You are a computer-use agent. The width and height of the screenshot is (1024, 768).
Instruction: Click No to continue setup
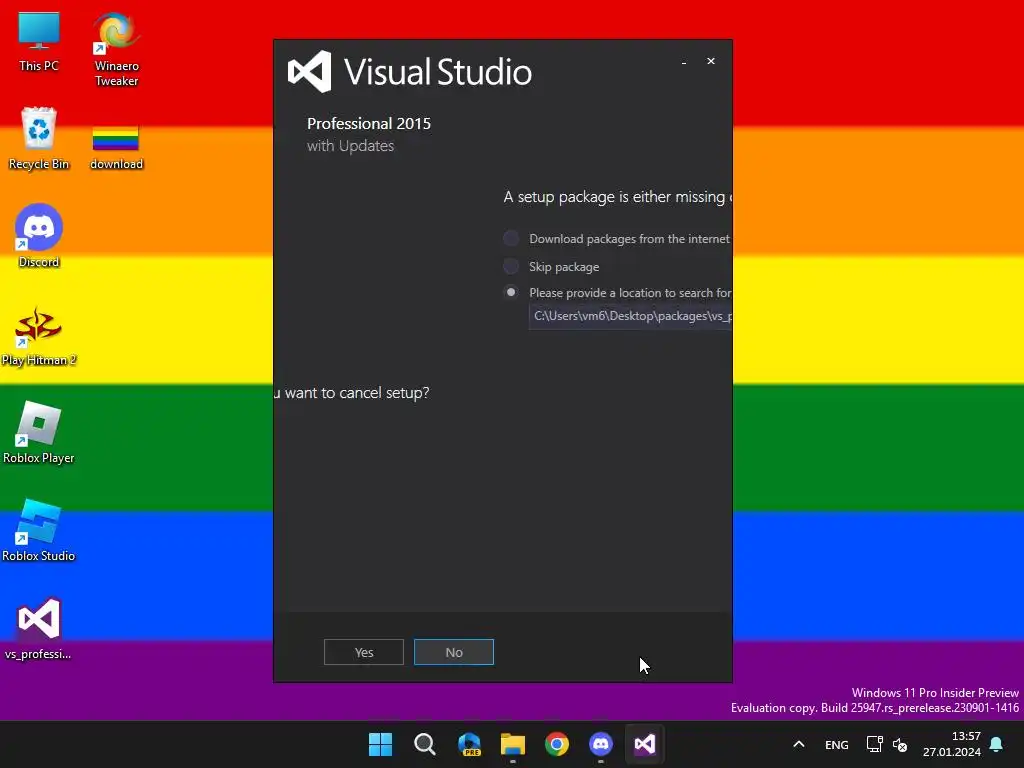(454, 652)
